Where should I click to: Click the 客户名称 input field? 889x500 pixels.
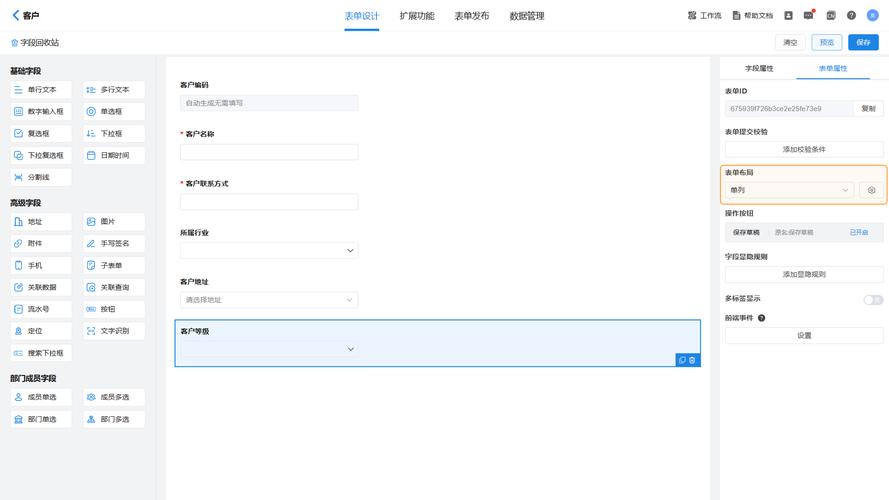(x=268, y=152)
